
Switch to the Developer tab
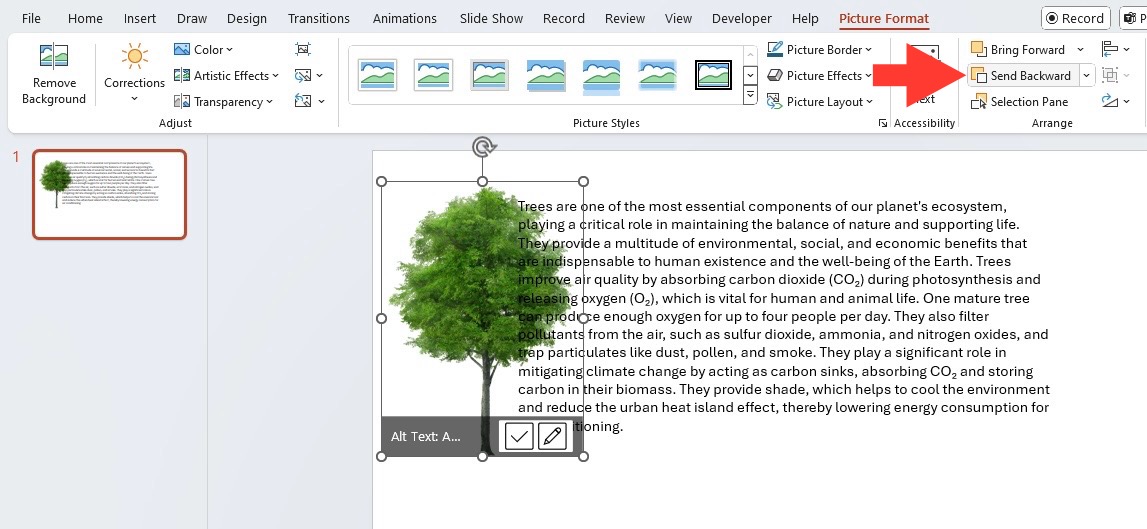click(x=742, y=18)
